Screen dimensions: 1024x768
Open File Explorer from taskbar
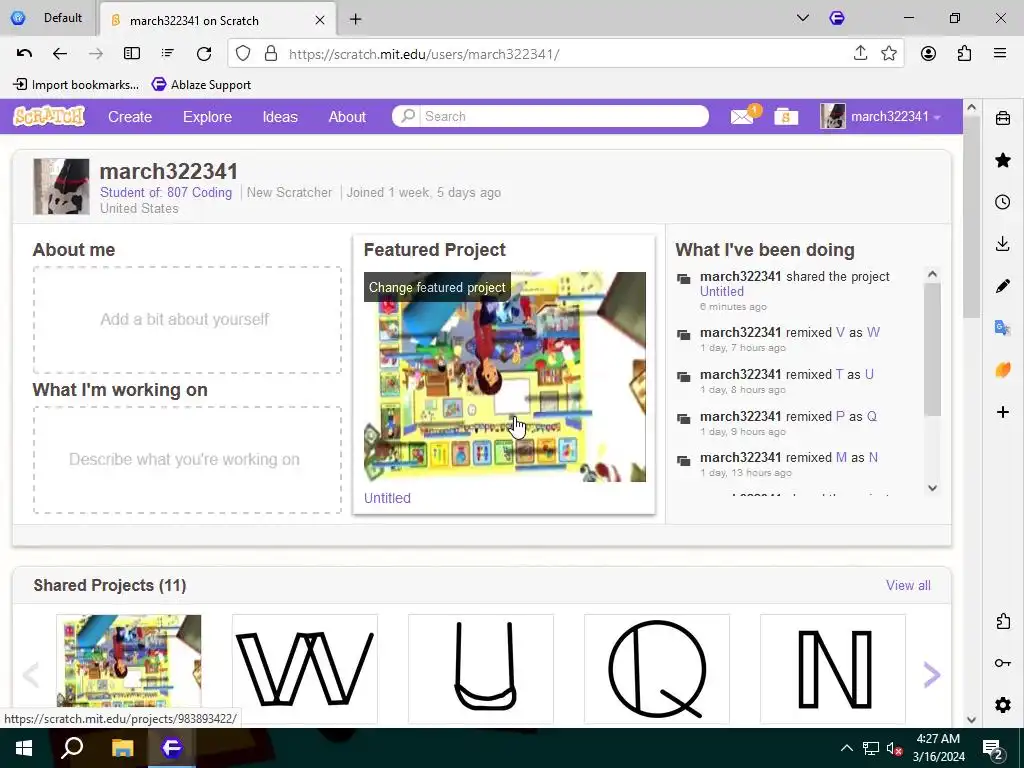click(x=122, y=748)
